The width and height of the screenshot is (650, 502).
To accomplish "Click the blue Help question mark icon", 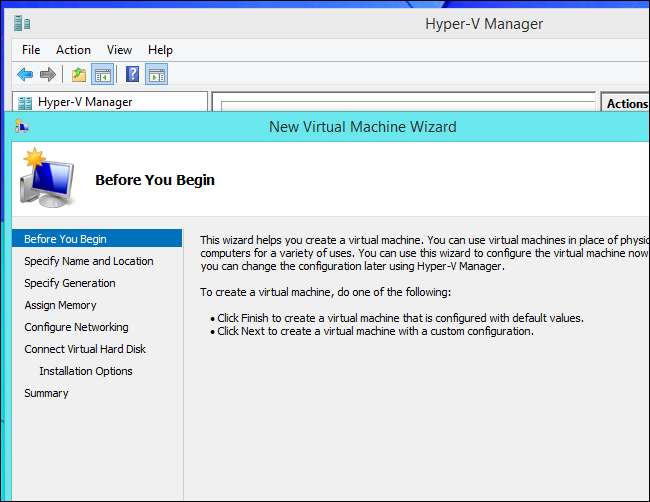I will pos(132,74).
